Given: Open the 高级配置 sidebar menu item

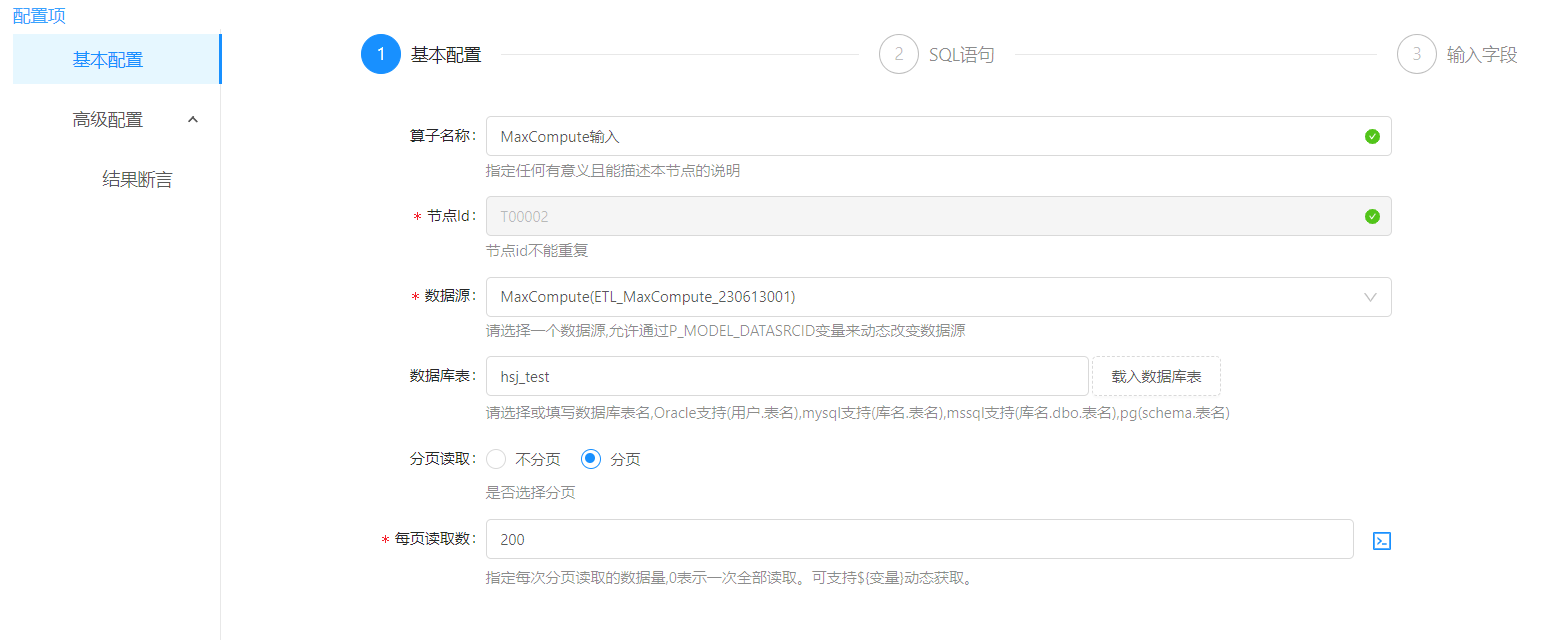Looking at the screenshot, I should click(x=108, y=120).
